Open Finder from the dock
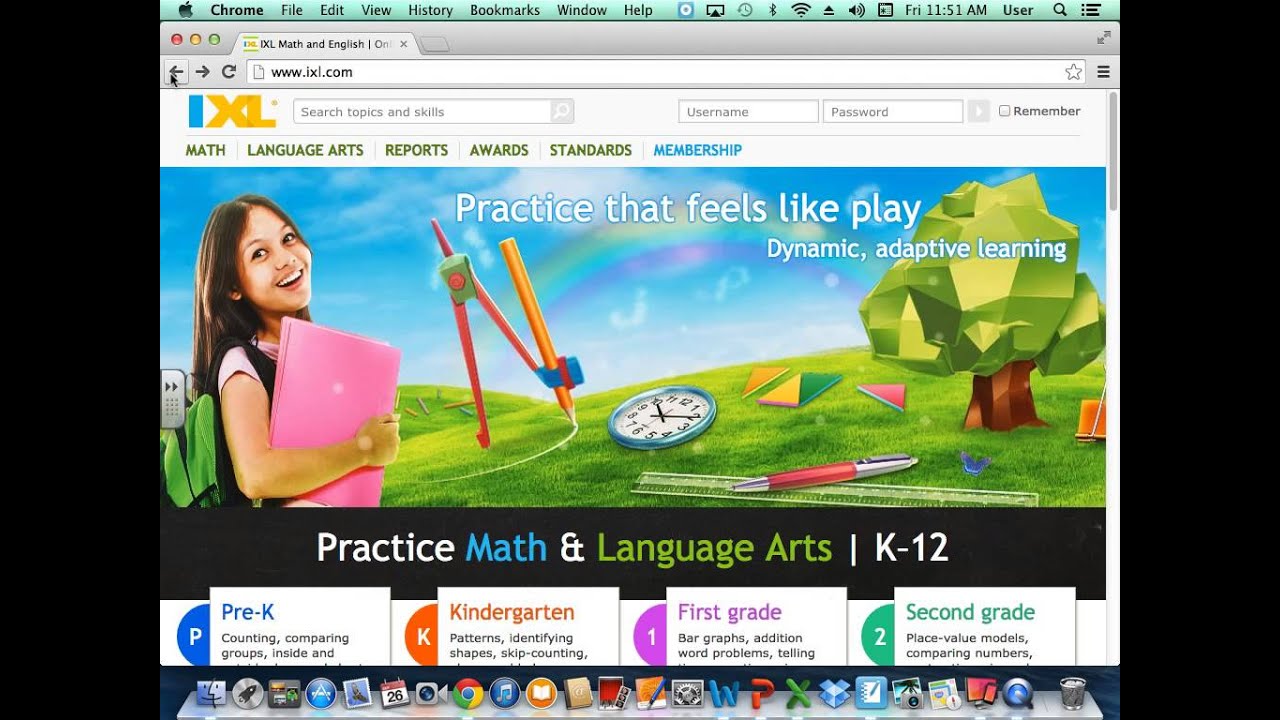The image size is (1280, 720). tap(212, 693)
